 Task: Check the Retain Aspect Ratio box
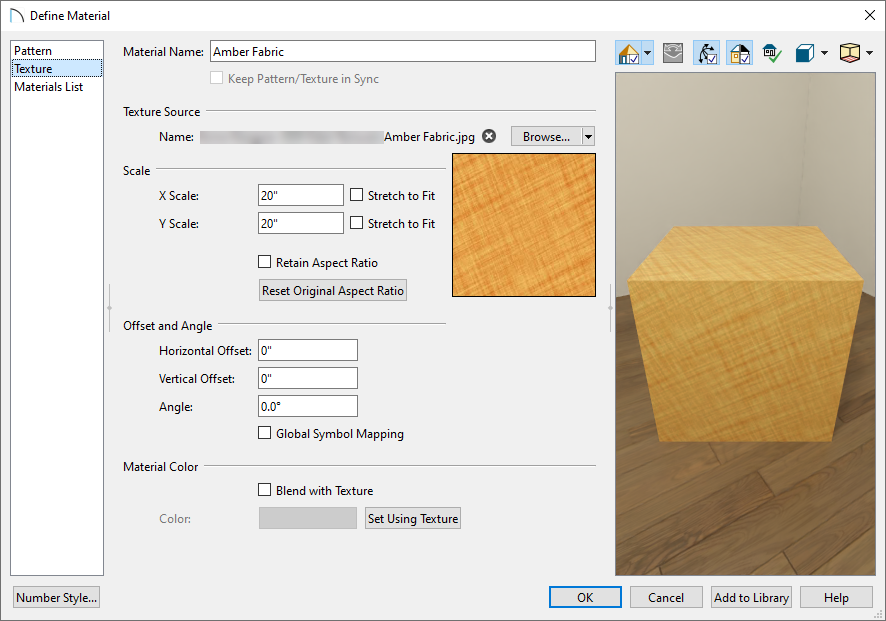[265, 261]
